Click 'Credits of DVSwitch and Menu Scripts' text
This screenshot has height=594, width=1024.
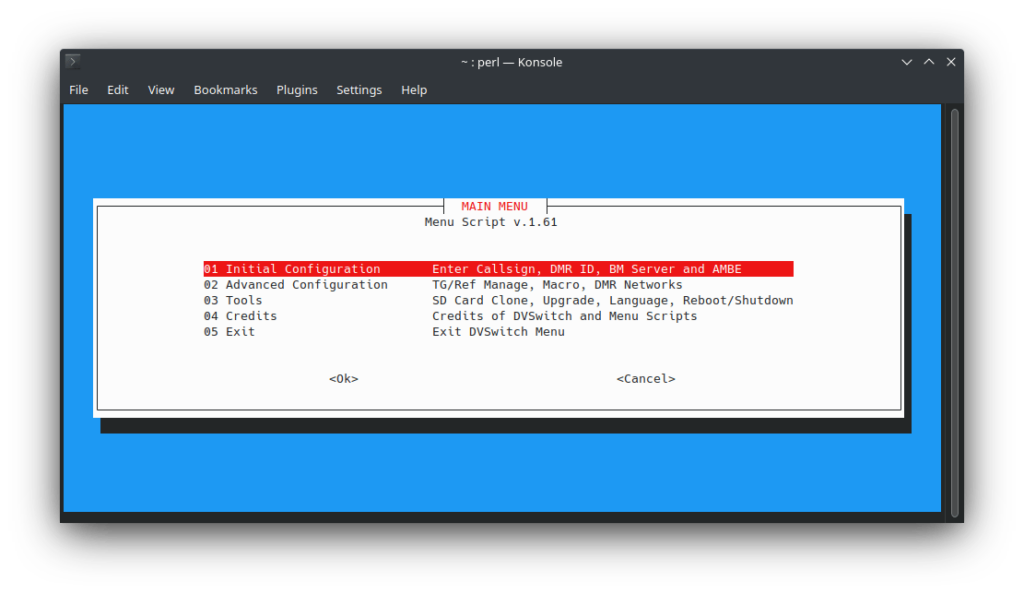564,316
